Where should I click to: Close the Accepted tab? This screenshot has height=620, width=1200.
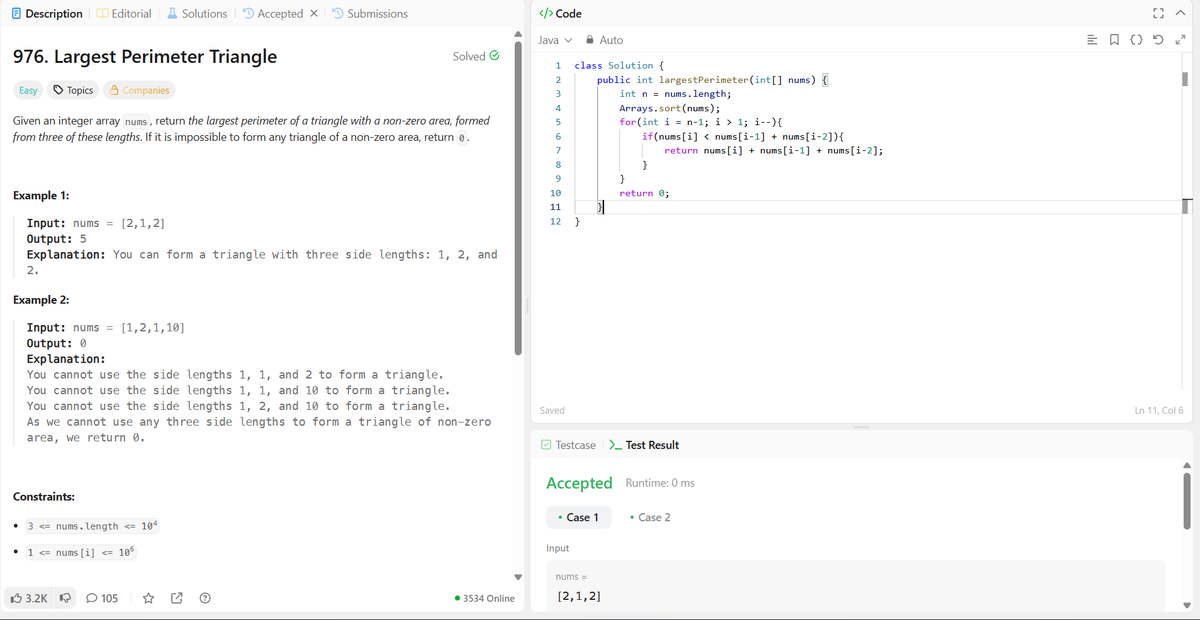(x=314, y=13)
